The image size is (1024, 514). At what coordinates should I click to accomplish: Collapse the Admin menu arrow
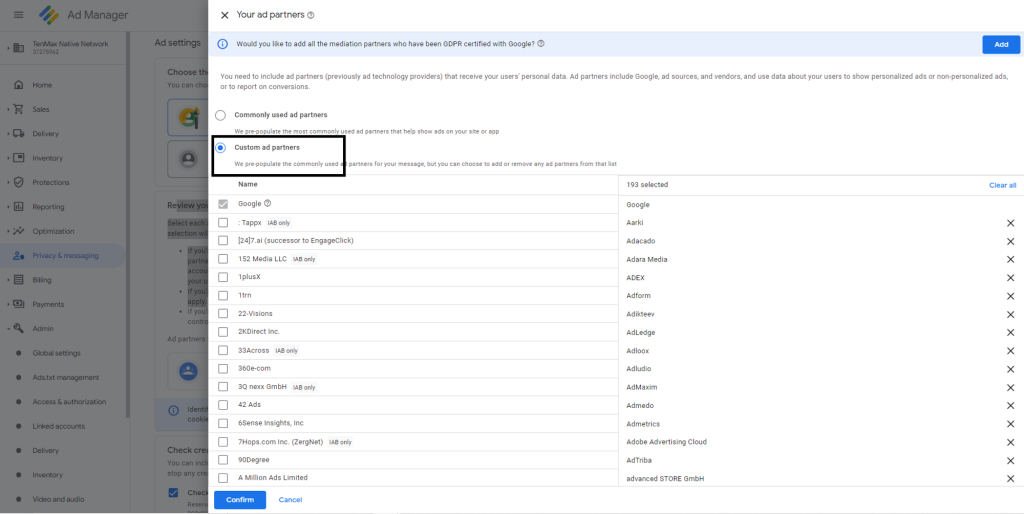coord(8,329)
